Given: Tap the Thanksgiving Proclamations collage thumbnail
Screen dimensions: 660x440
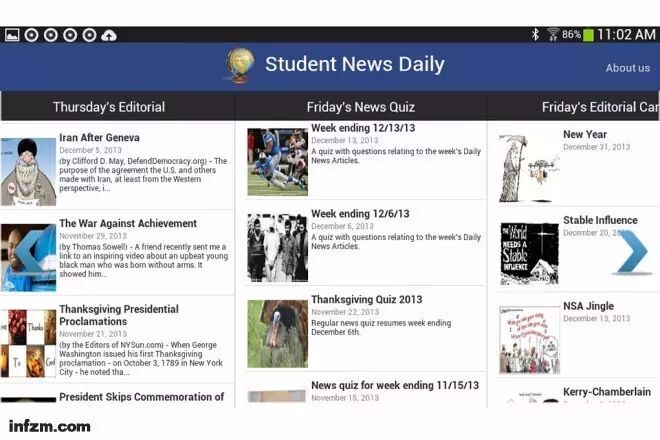Looking at the screenshot, I should [28, 343].
